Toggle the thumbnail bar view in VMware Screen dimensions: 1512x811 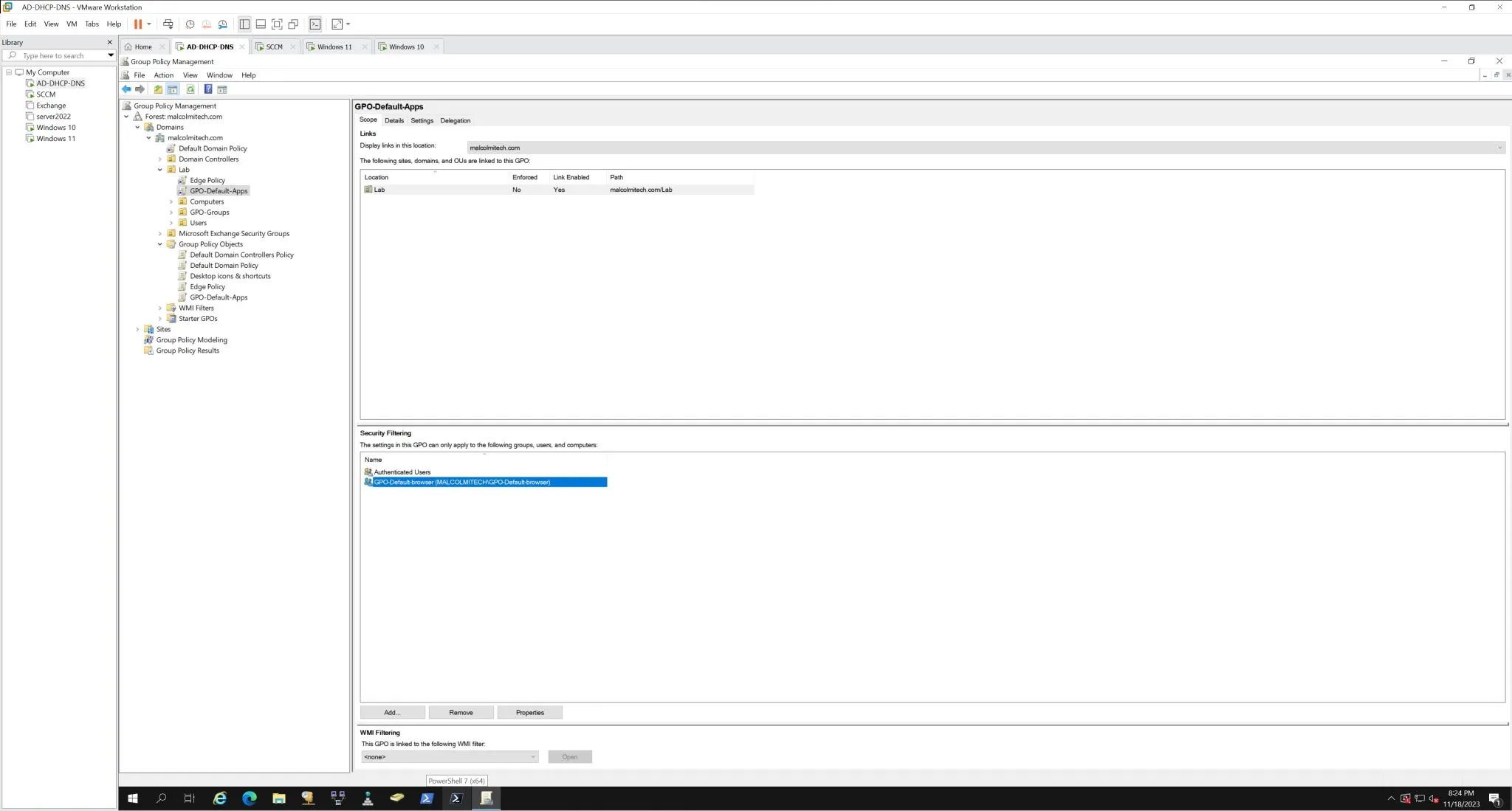260,24
